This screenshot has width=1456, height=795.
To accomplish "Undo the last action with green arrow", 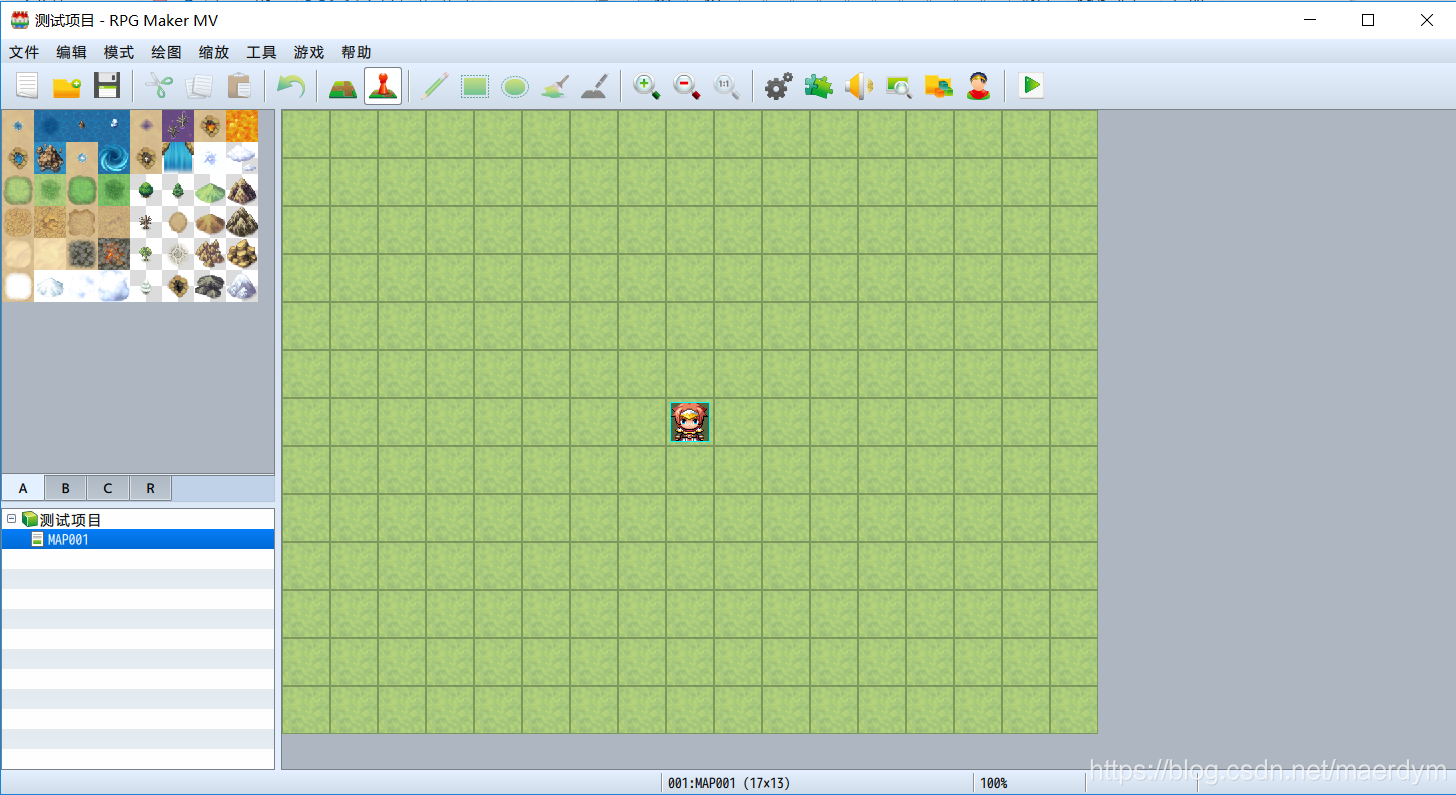I will pos(291,86).
